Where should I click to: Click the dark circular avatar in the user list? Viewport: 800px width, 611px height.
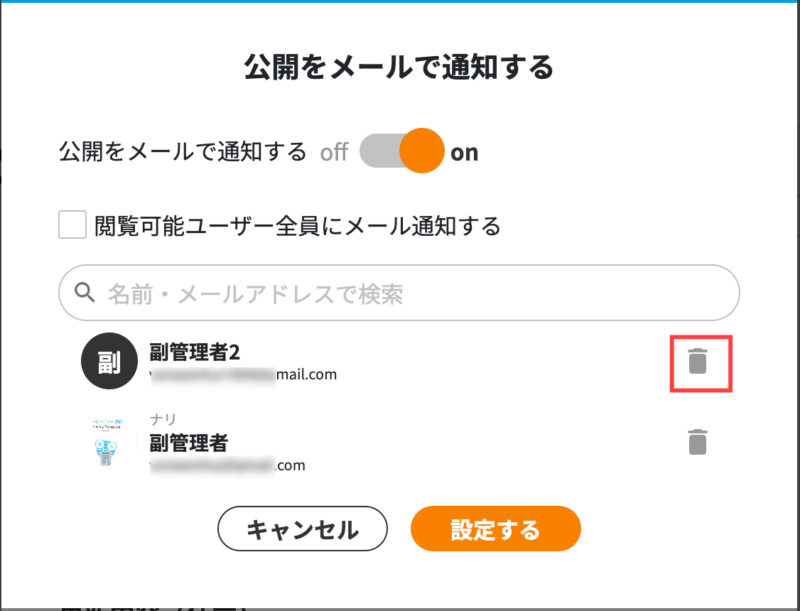(109, 361)
